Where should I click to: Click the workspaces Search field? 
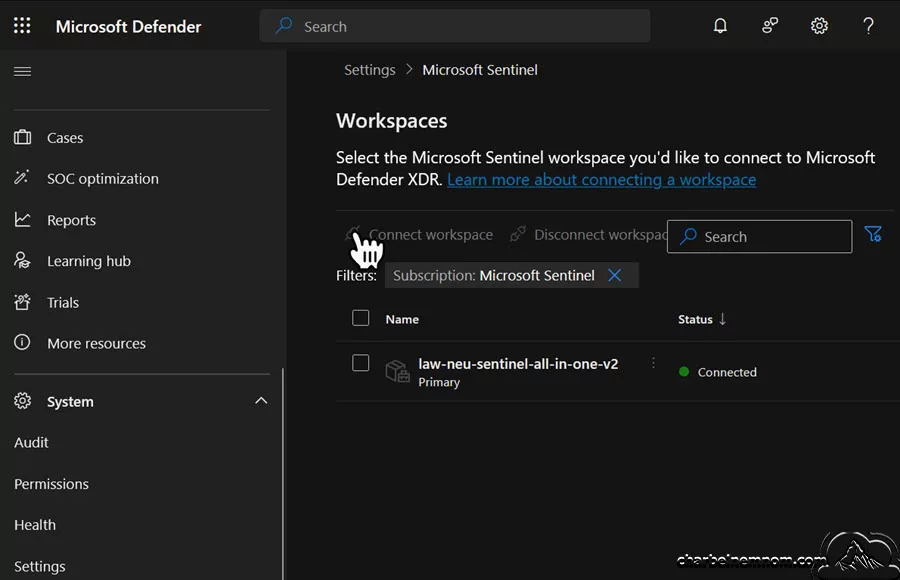coord(759,237)
